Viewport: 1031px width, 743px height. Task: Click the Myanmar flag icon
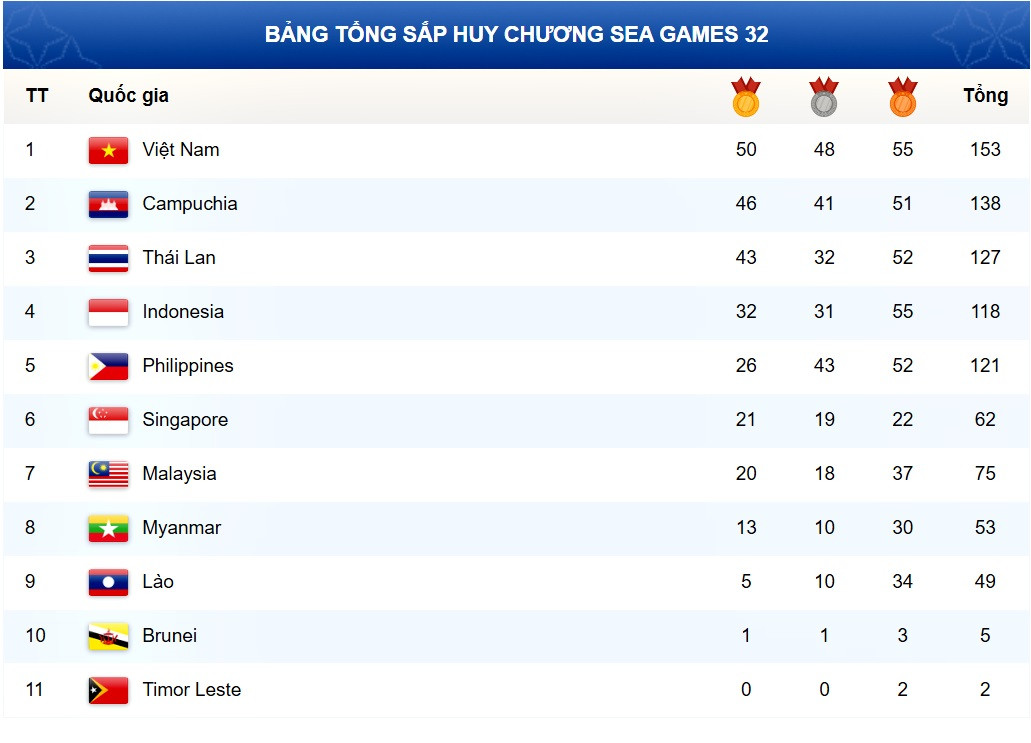[108, 528]
